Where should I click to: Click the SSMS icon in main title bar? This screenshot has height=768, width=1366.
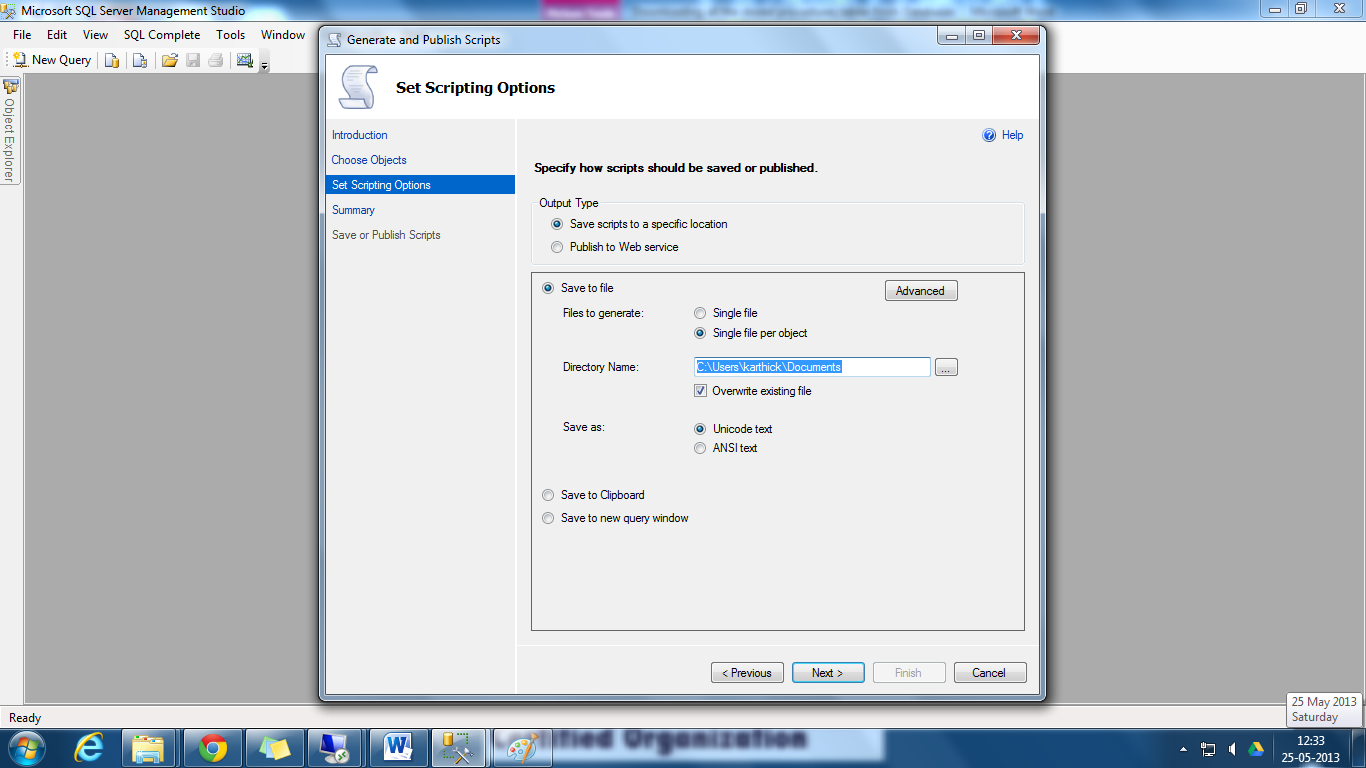pyautogui.click(x=8, y=11)
